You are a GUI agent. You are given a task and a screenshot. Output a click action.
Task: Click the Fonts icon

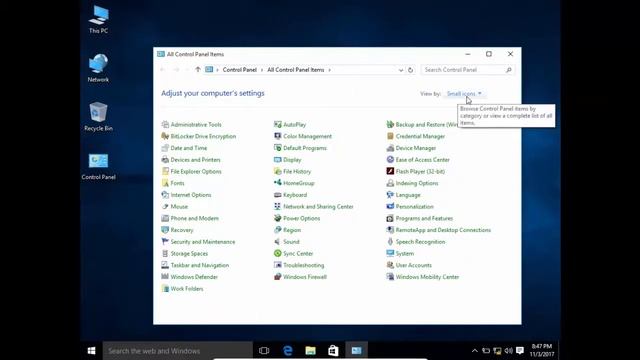point(165,183)
